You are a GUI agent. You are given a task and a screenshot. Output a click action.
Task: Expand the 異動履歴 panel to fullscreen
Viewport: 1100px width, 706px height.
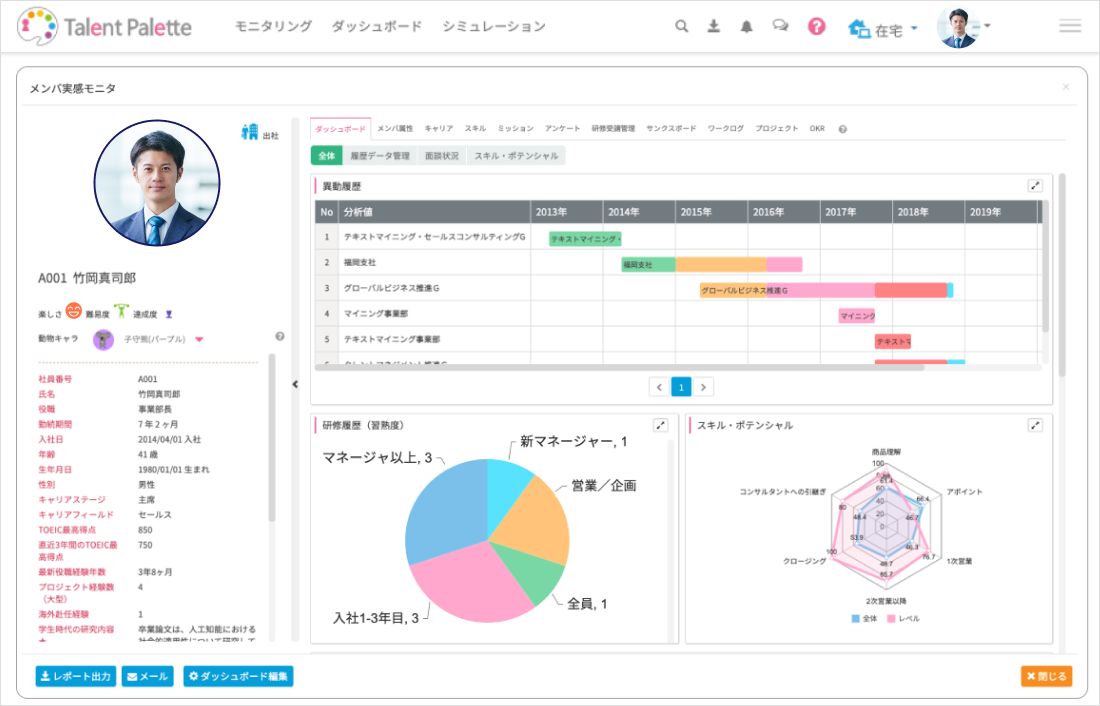(1035, 186)
